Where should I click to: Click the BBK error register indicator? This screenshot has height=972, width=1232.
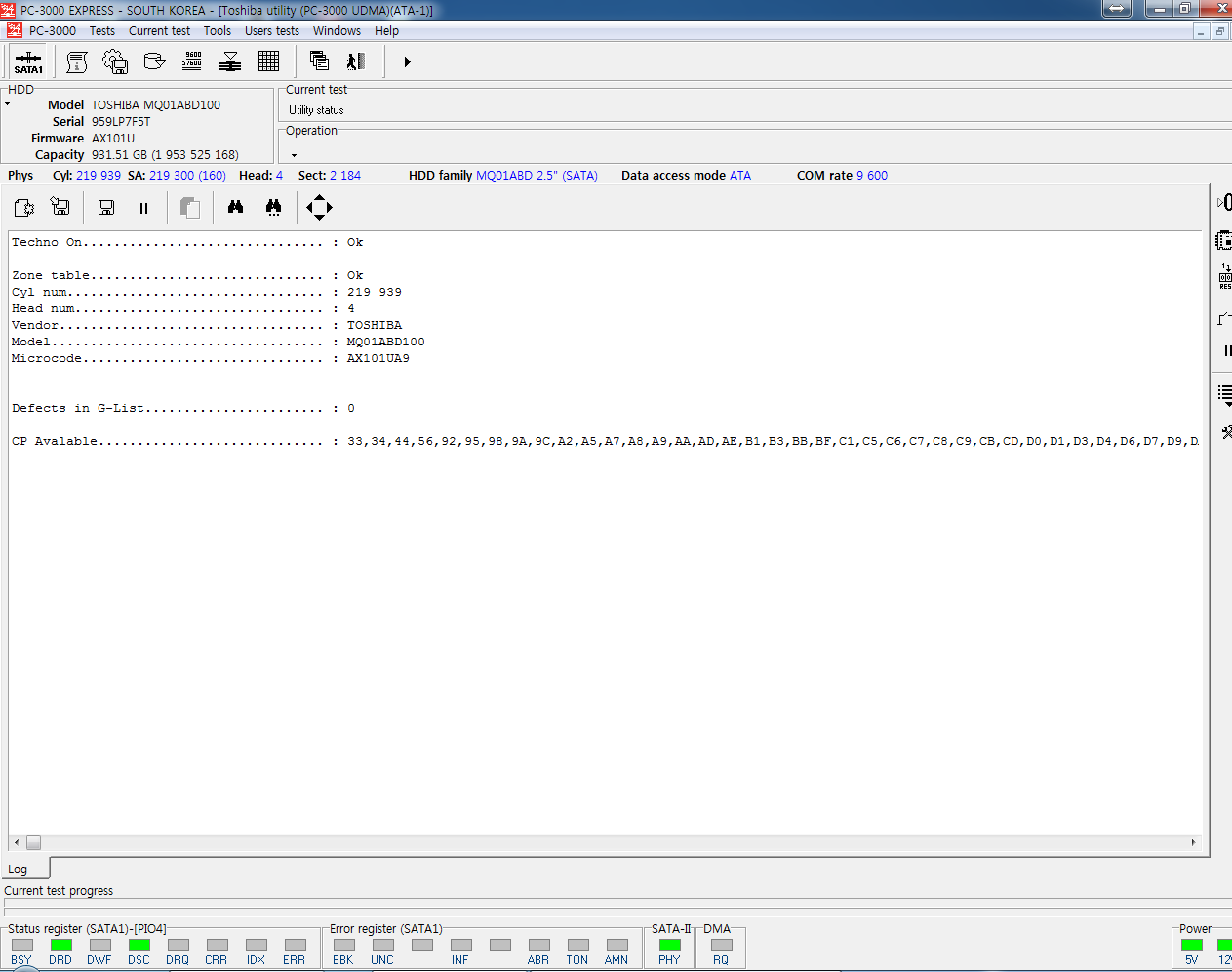(x=343, y=945)
